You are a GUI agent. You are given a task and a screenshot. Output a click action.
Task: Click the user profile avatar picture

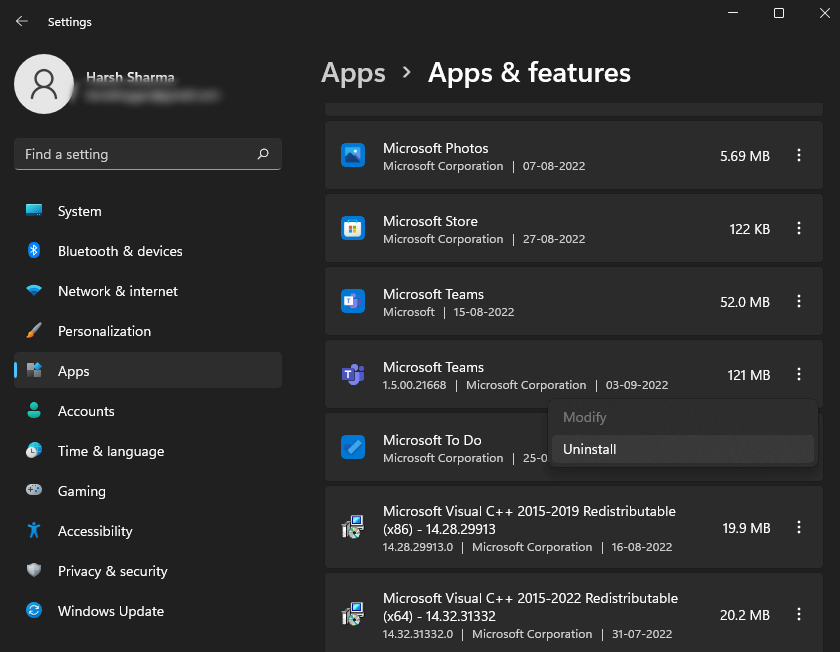(43, 84)
